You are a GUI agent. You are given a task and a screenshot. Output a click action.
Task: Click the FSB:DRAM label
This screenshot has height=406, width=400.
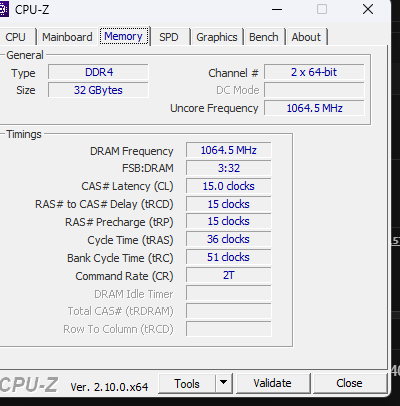coord(148,168)
